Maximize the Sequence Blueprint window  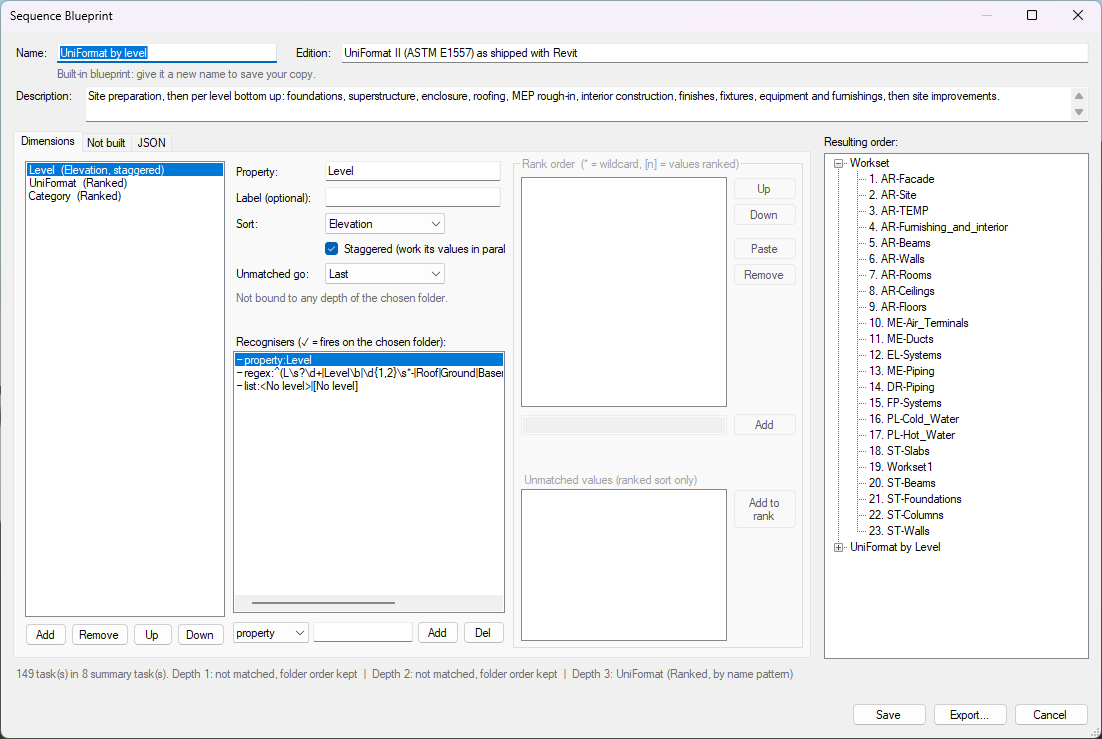[1032, 15]
